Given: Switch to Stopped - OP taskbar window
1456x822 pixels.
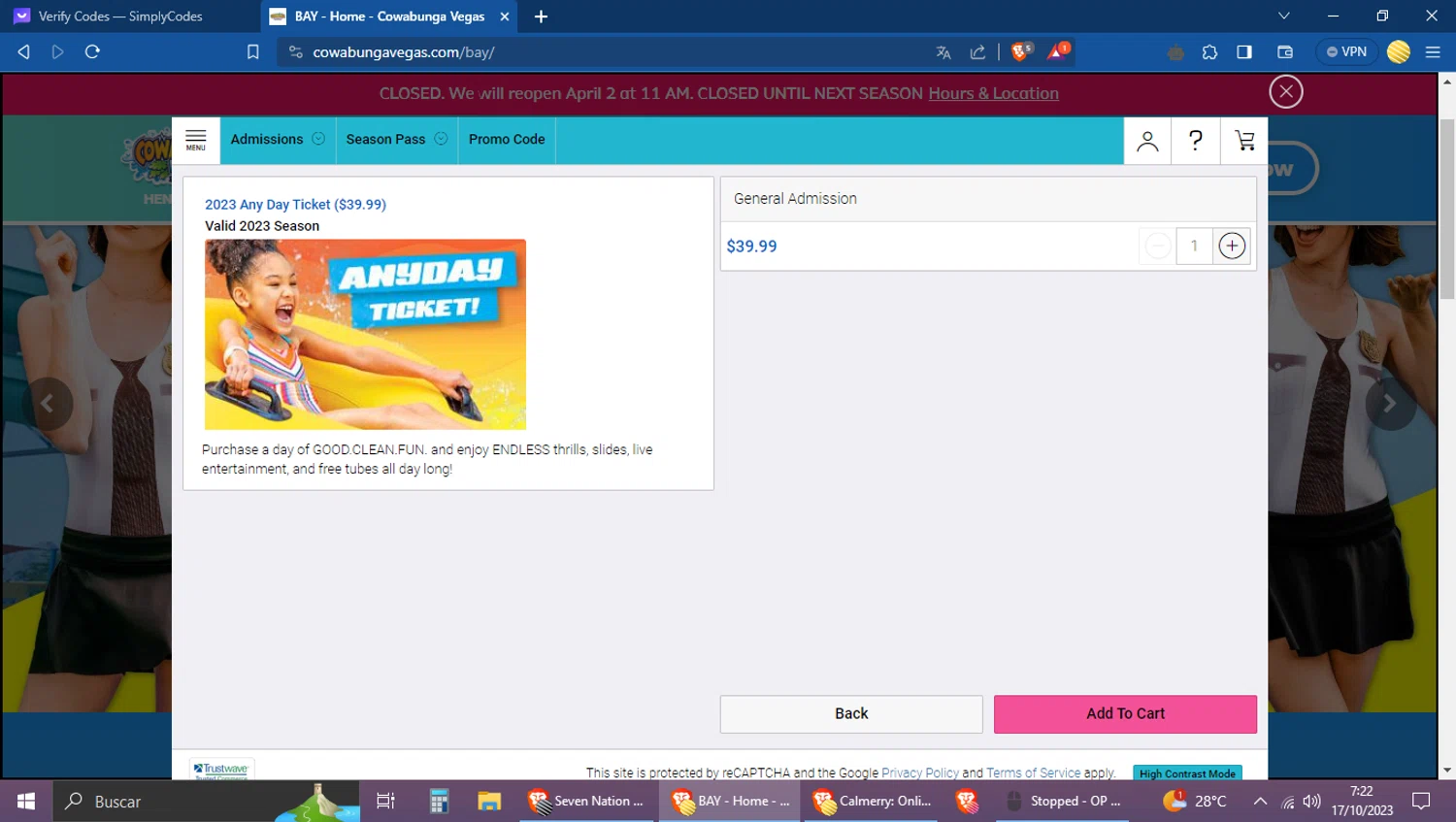Looking at the screenshot, I should pyautogui.click(x=1063, y=801).
